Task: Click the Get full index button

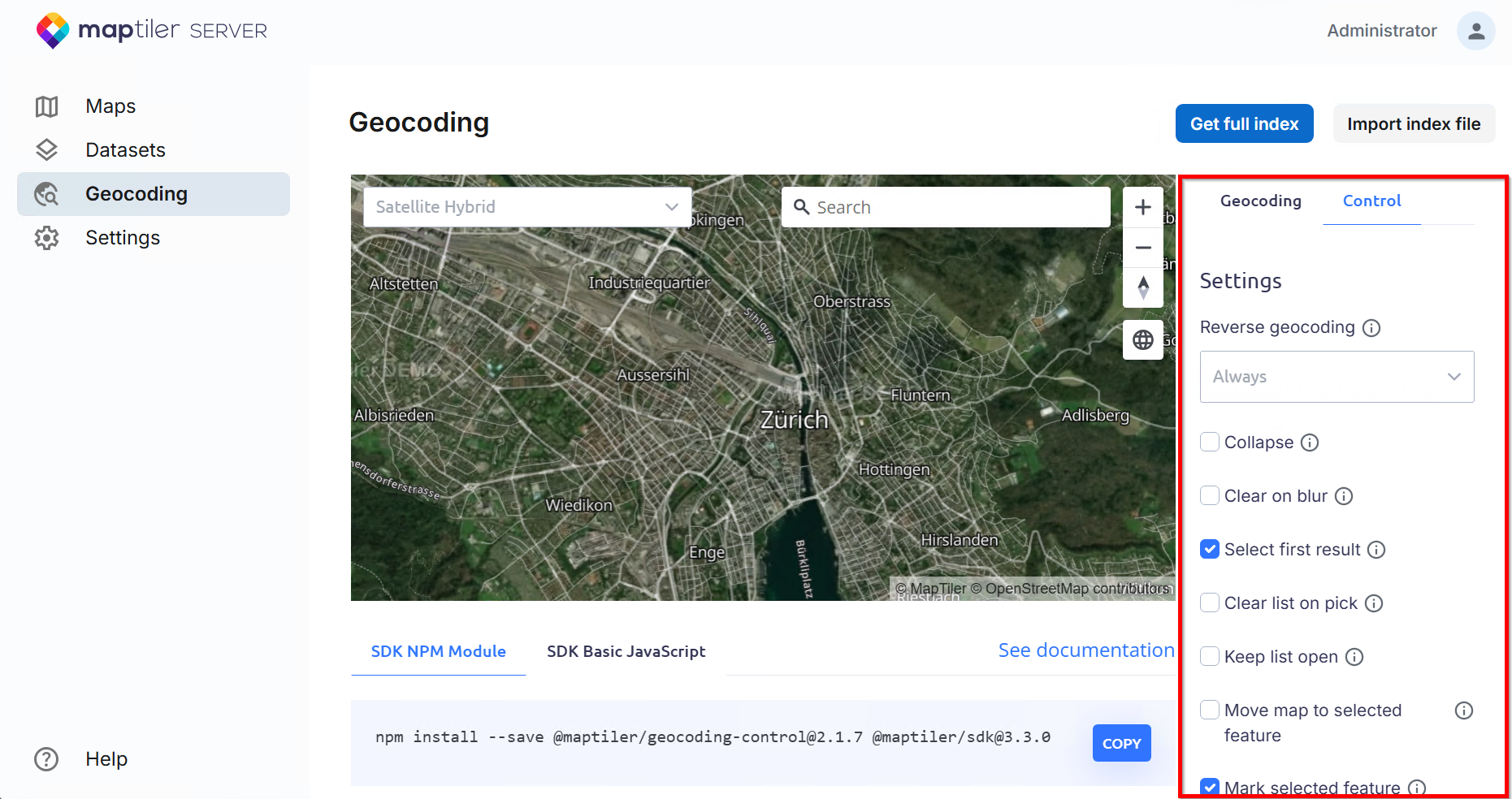Action: (x=1244, y=123)
